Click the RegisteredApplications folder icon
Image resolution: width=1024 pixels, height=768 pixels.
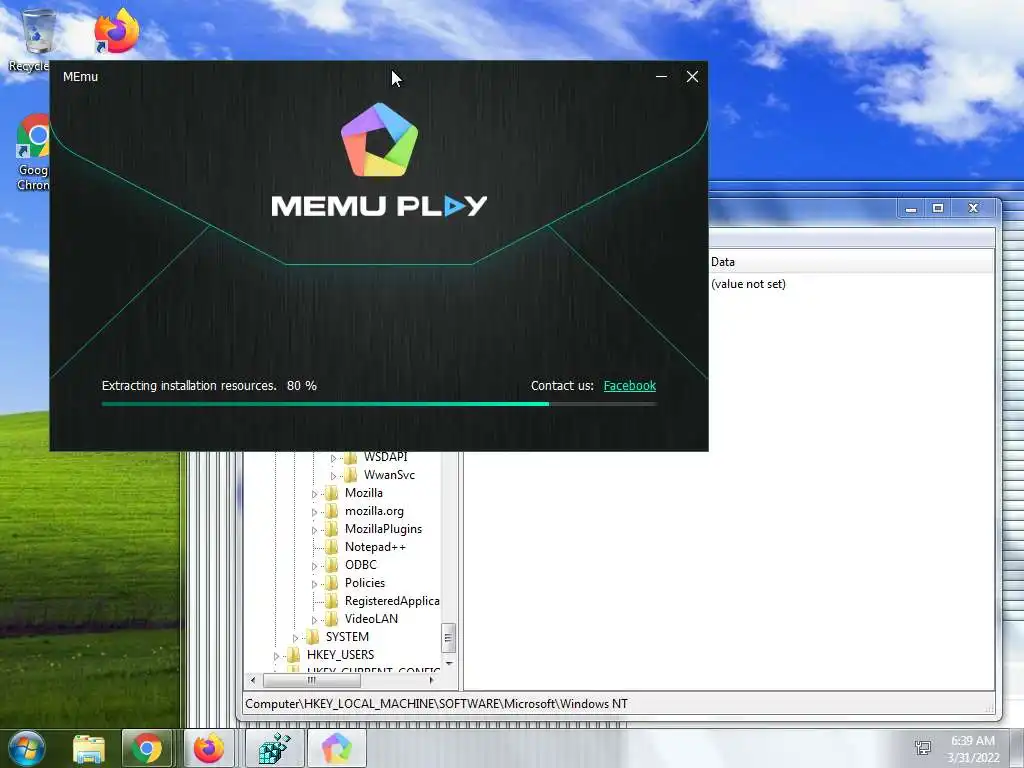[x=332, y=601]
